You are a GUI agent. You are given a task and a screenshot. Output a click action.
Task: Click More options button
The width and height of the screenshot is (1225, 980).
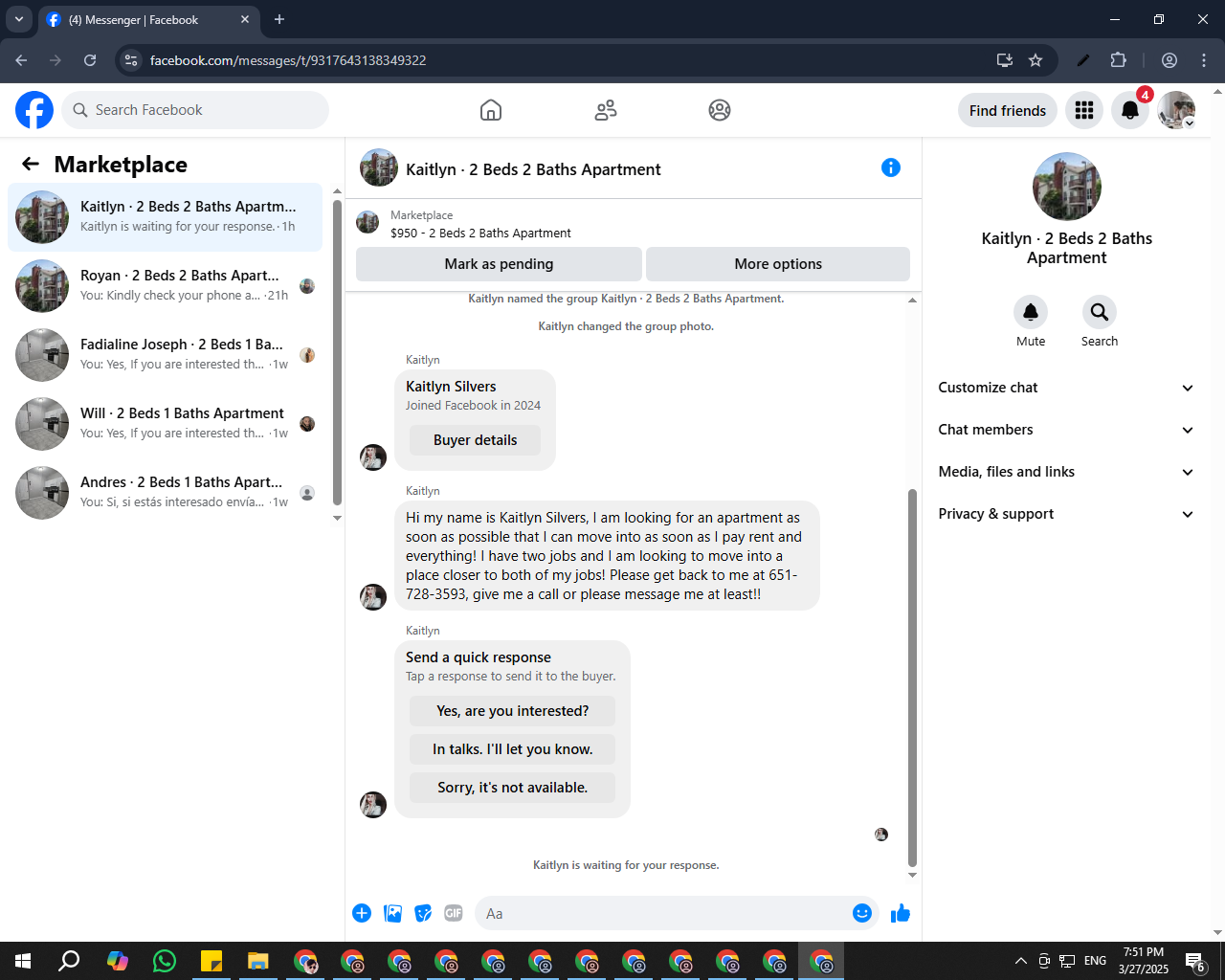coord(778,264)
